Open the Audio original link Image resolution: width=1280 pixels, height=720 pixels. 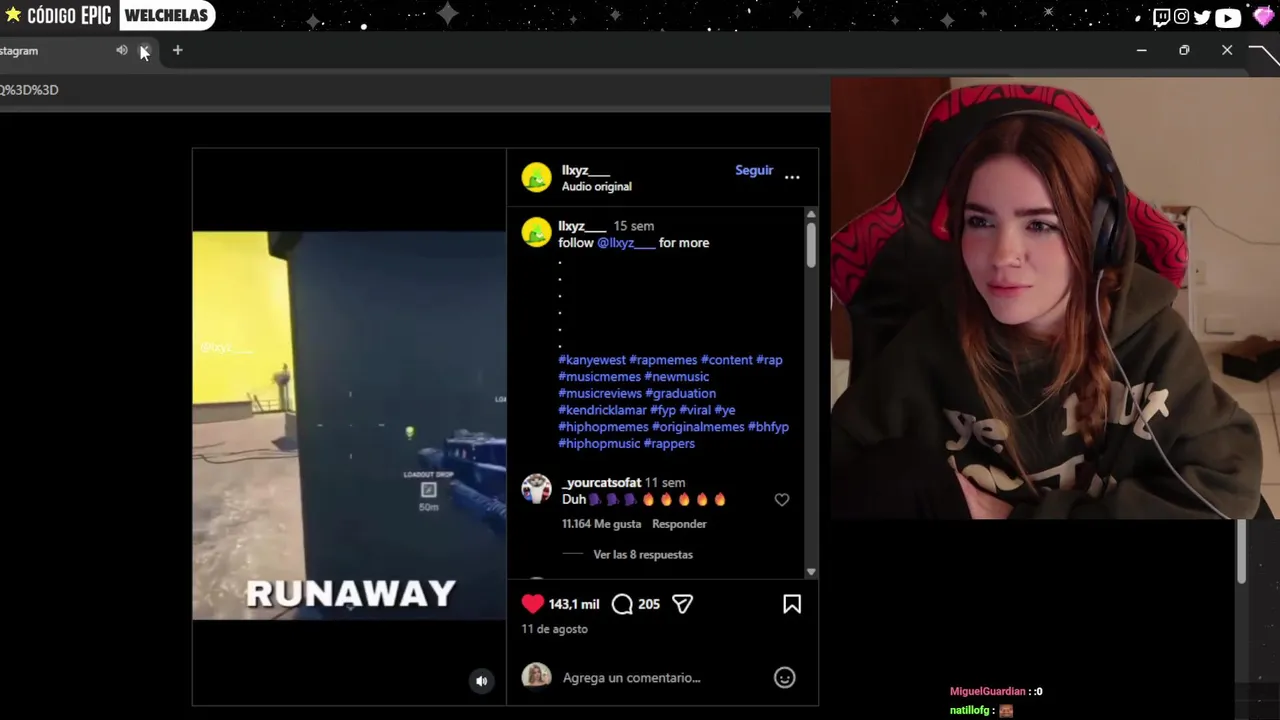596,187
